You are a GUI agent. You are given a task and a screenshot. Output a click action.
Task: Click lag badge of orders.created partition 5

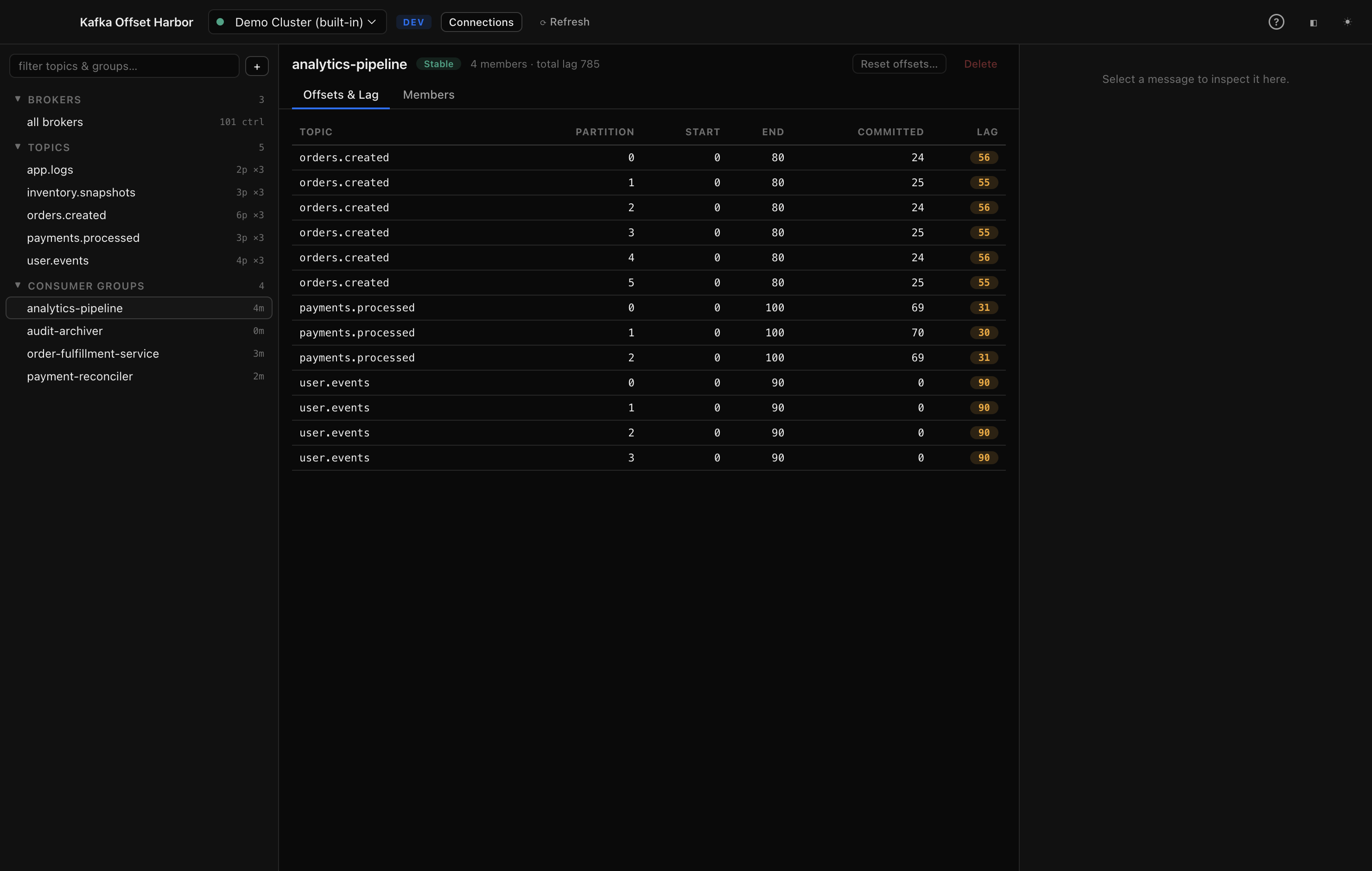tap(984, 283)
